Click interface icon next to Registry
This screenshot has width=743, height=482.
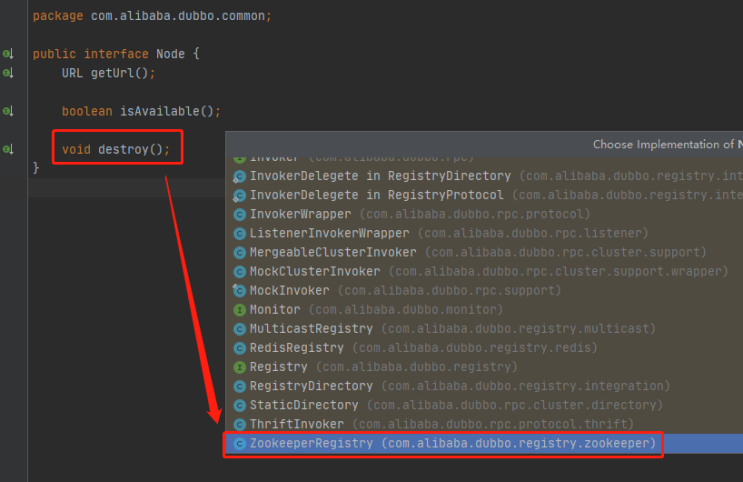tap(239, 367)
